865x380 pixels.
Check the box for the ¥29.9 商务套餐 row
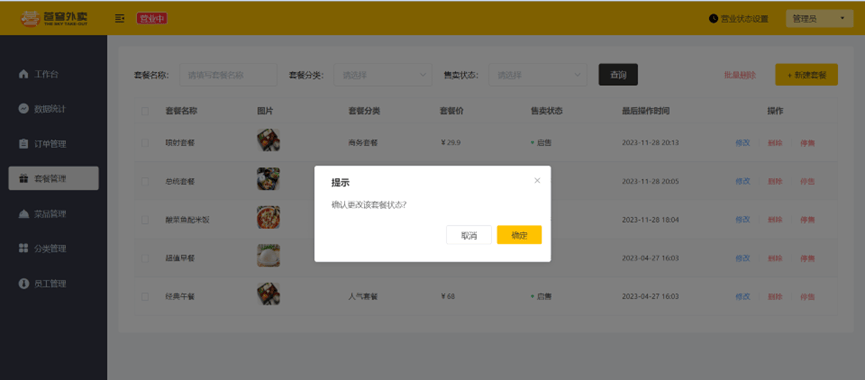[x=145, y=142]
